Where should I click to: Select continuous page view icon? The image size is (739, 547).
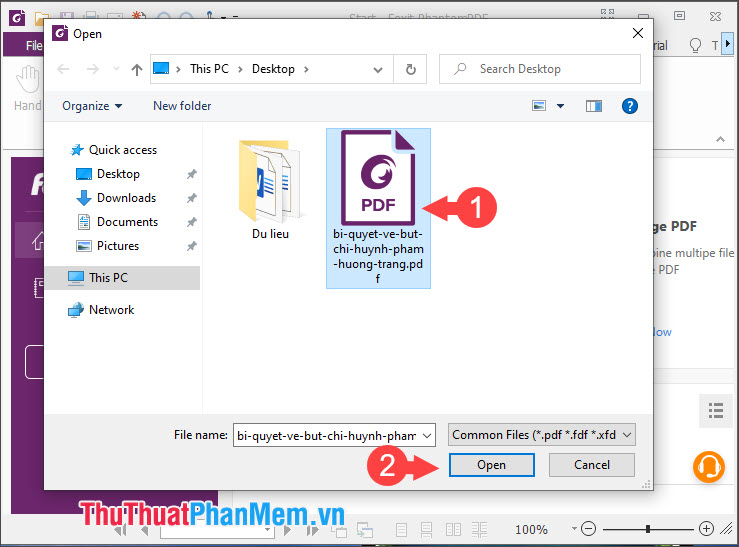tap(427, 530)
